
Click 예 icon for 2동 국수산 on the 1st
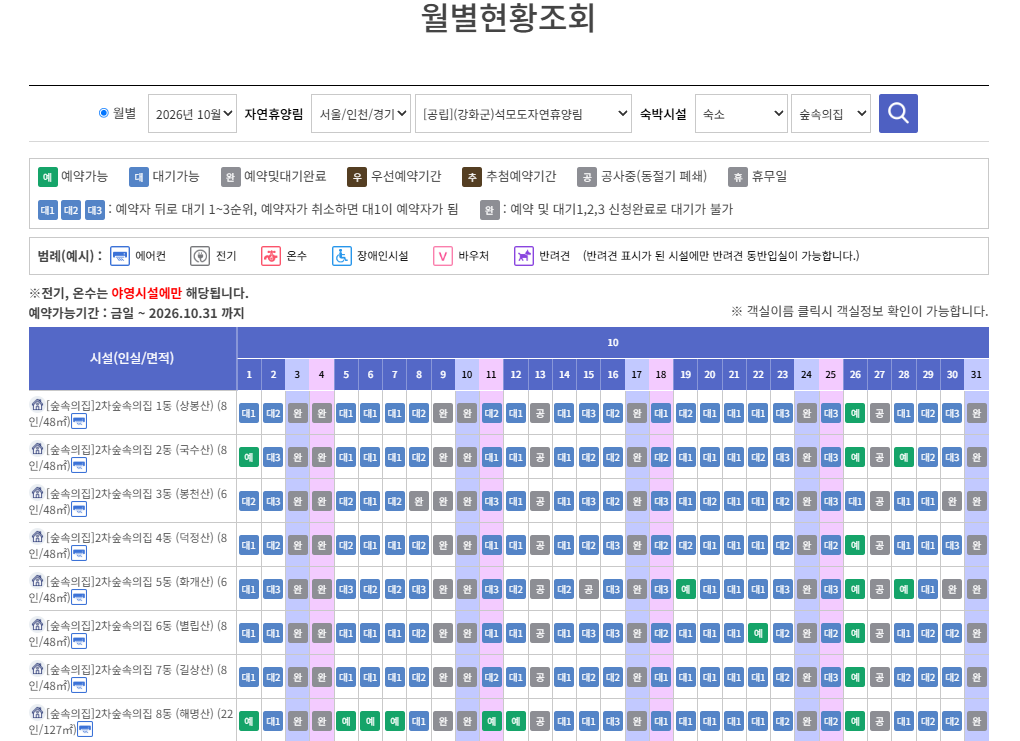pyautogui.click(x=248, y=457)
